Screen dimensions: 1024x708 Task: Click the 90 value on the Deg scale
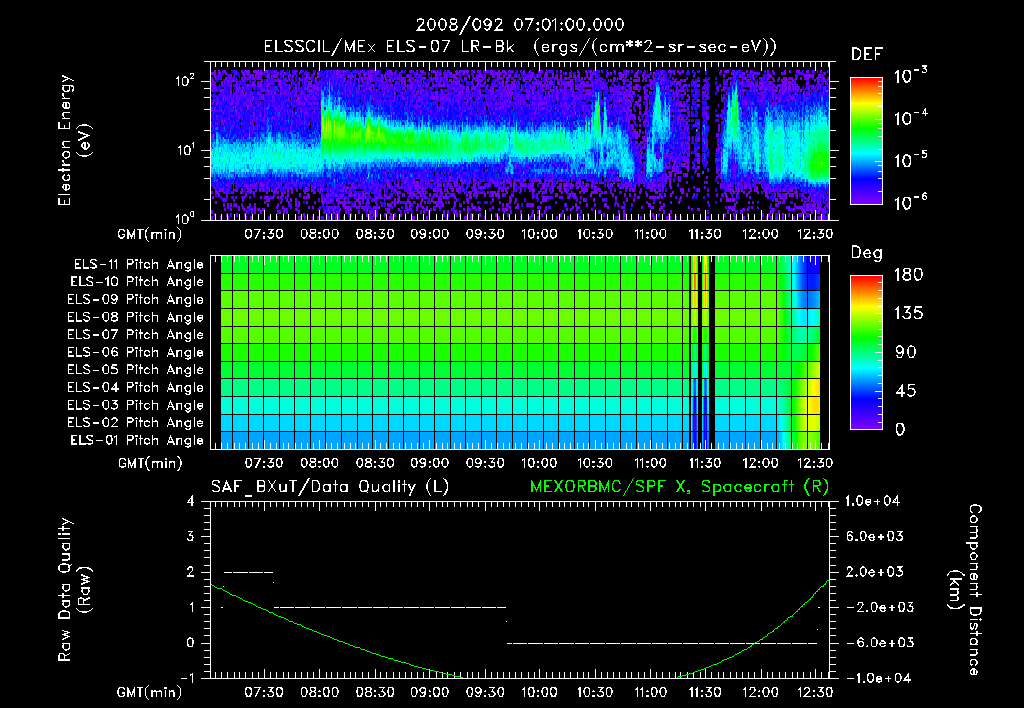click(x=906, y=353)
